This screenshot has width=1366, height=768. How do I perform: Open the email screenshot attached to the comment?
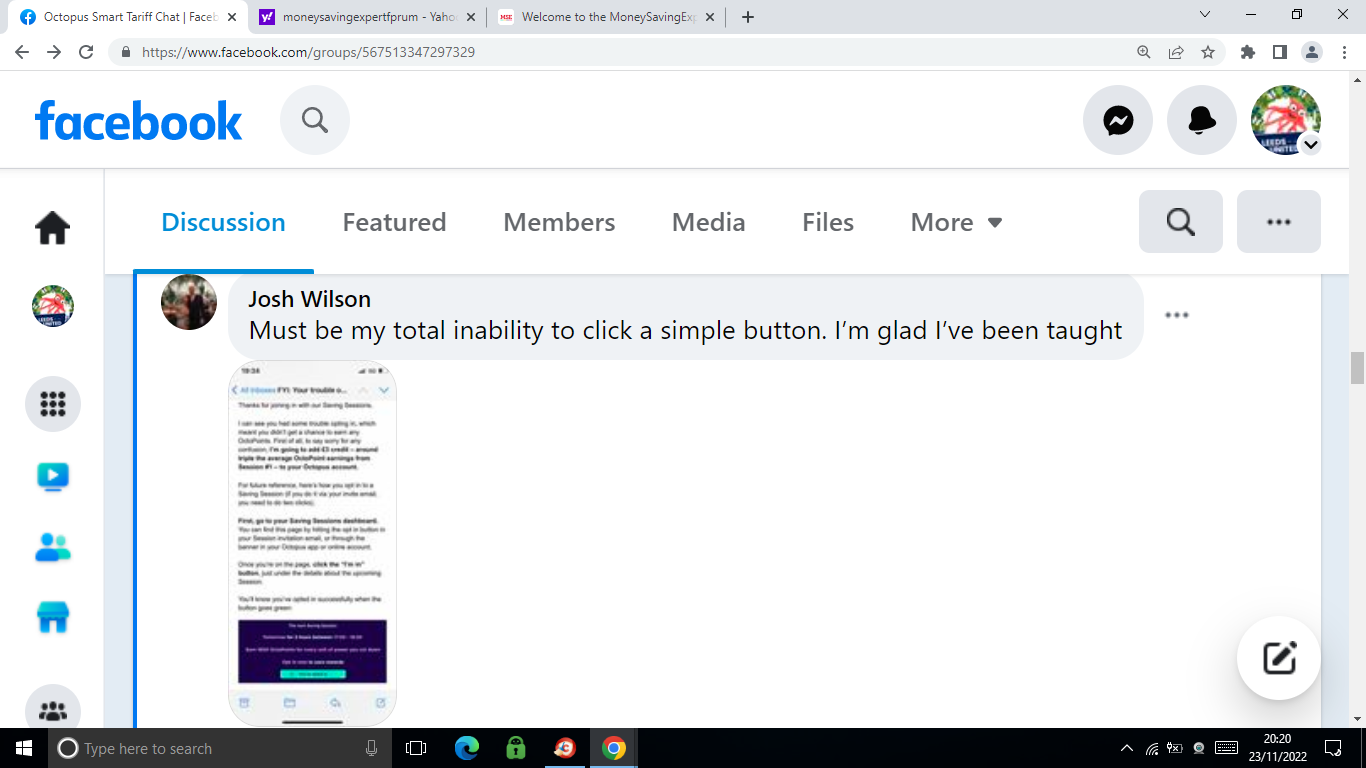pos(313,543)
